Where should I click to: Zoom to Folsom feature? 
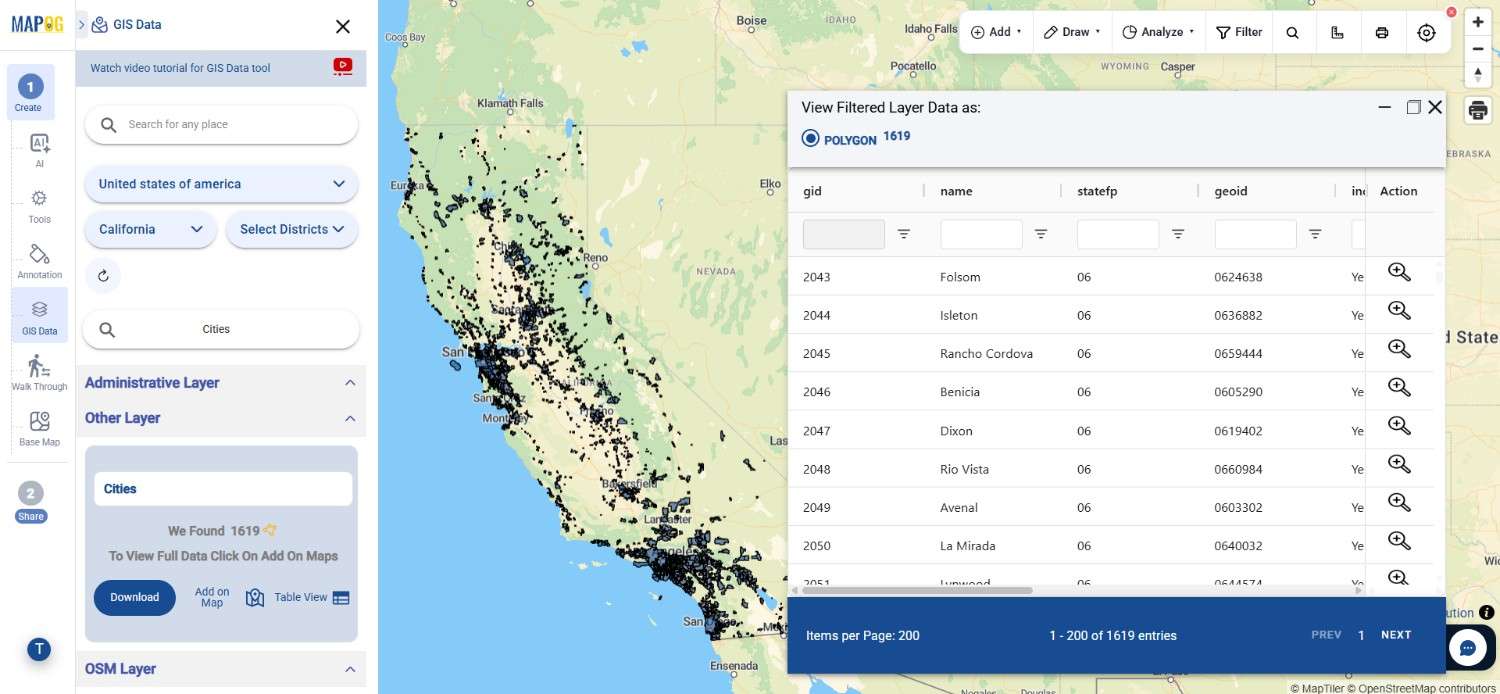pos(1399,272)
